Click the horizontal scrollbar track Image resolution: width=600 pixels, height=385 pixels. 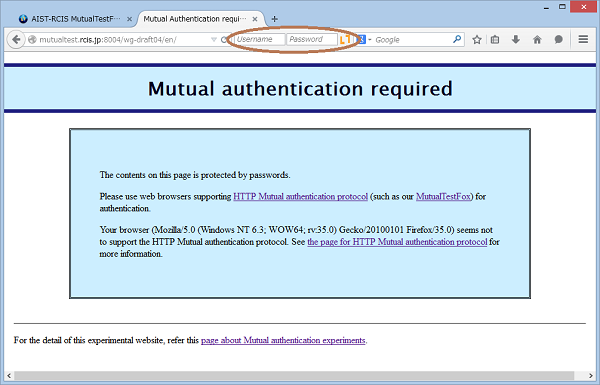pyautogui.click(x=294, y=375)
